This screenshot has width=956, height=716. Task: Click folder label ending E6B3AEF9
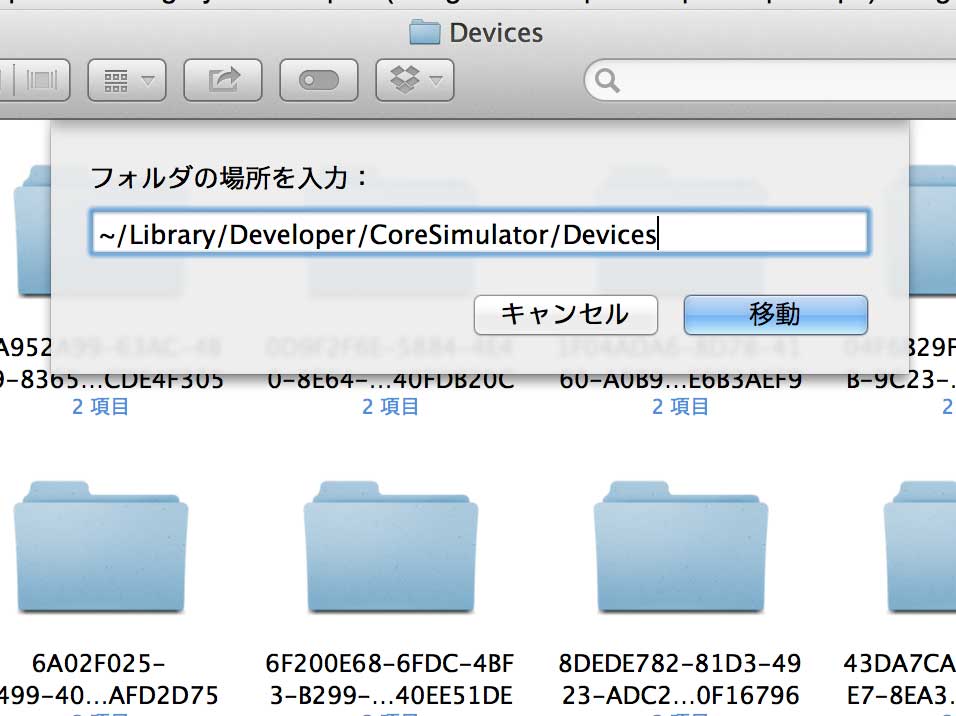[x=681, y=380]
